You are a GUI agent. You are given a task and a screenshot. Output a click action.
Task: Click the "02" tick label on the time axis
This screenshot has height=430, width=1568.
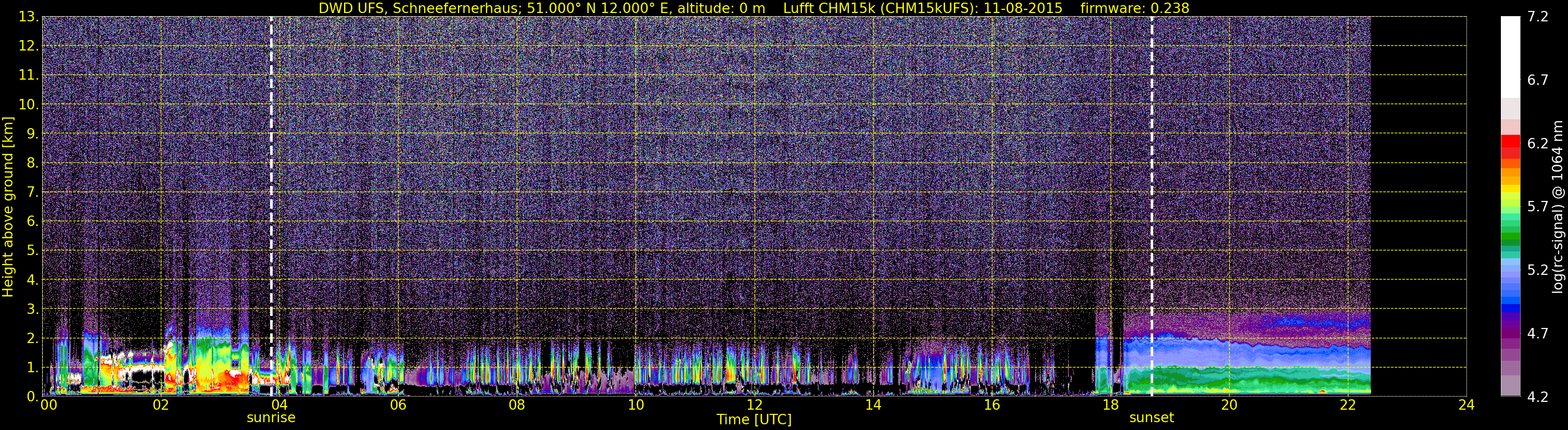pyautogui.click(x=160, y=406)
